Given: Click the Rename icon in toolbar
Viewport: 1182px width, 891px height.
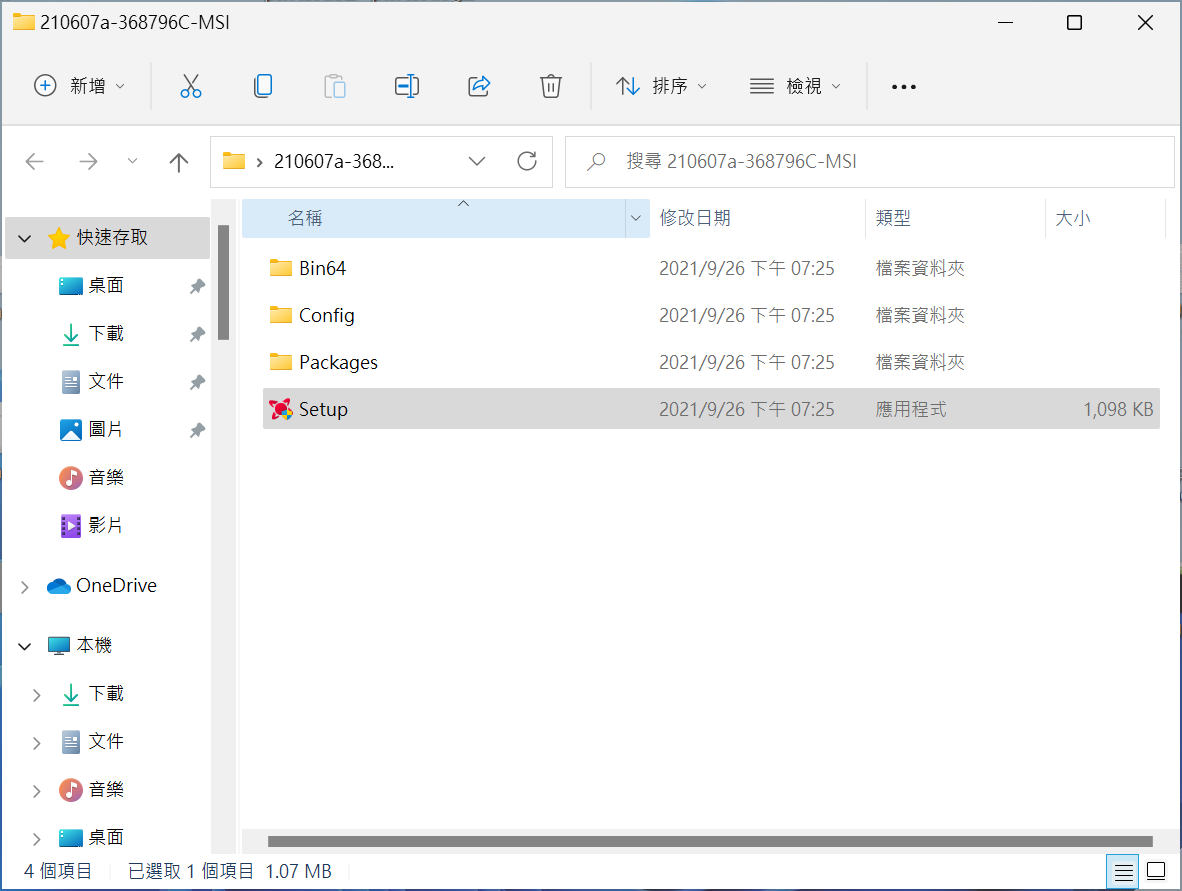Looking at the screenshot, I should pos(406,86).
